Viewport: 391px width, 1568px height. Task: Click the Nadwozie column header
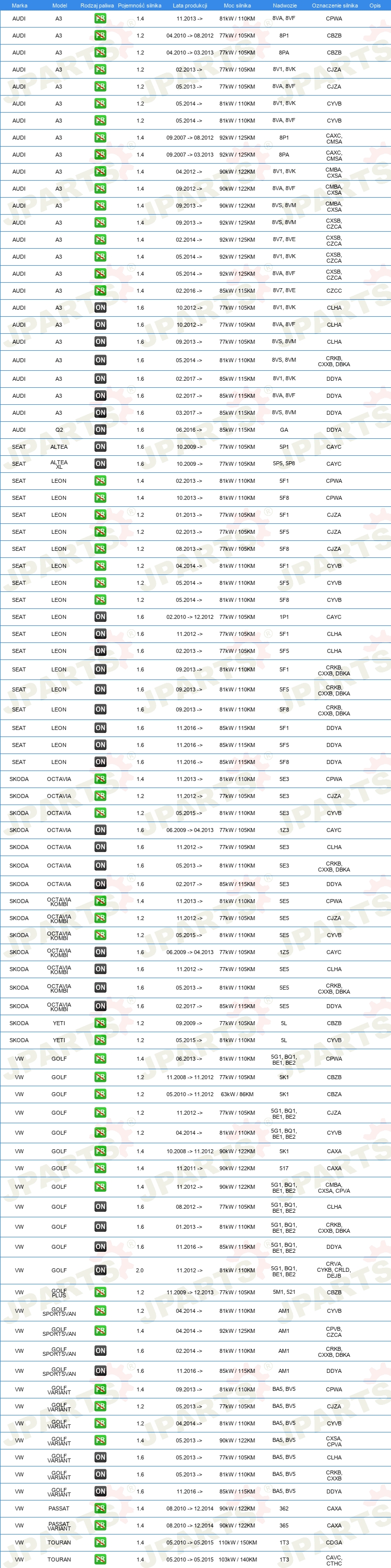click(284, 6)
